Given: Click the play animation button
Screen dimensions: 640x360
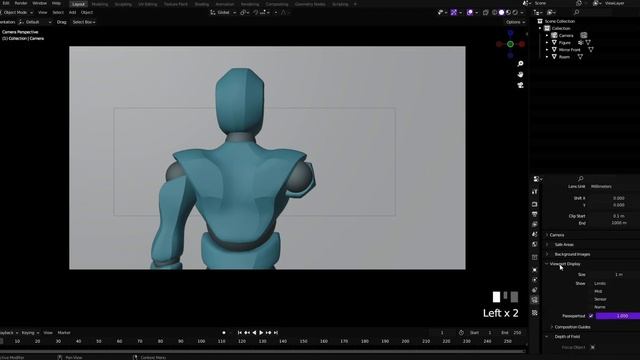Looking at the screenshot, I should 261,333.
